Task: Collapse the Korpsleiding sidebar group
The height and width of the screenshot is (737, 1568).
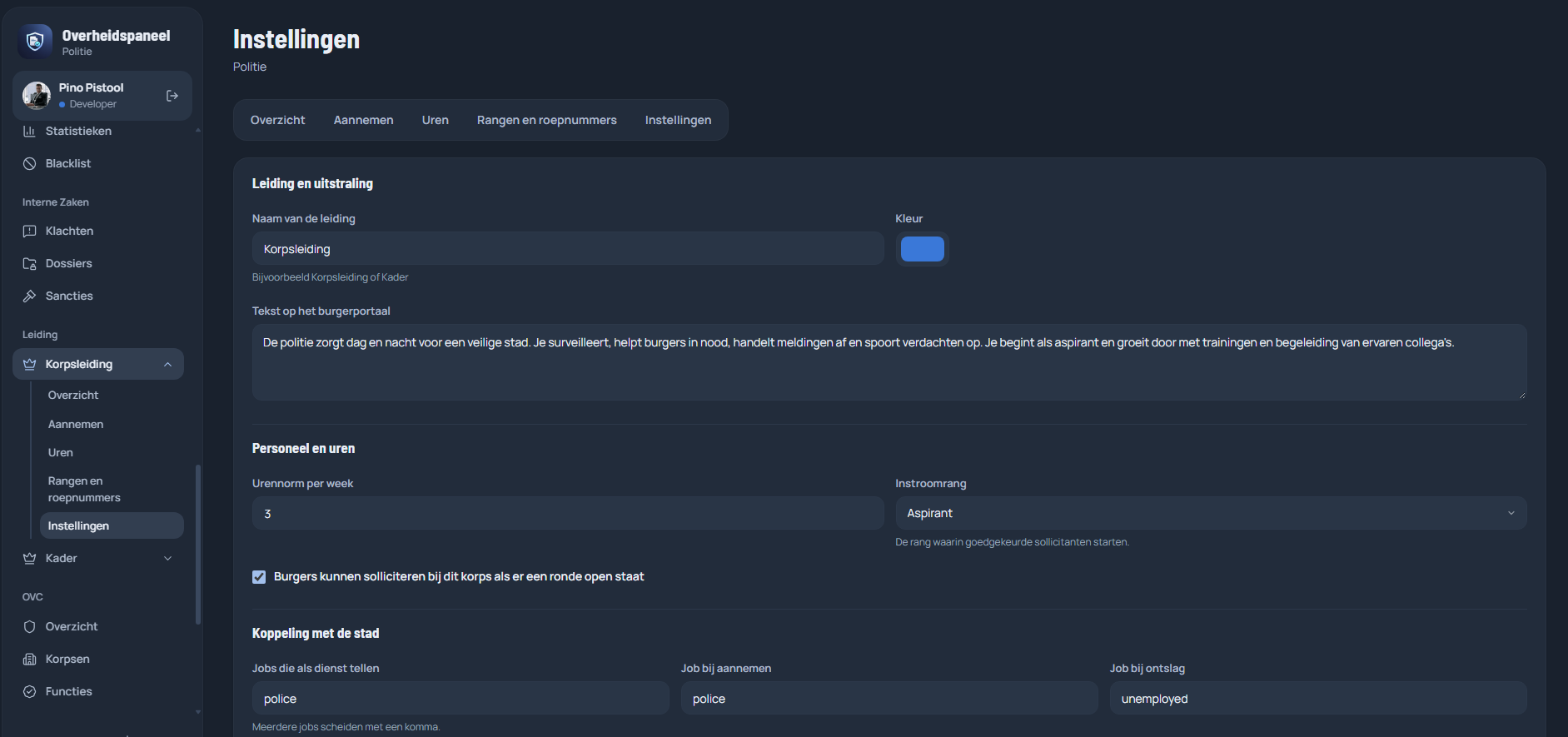Action: pyautogui.click(x=168, y=364)
